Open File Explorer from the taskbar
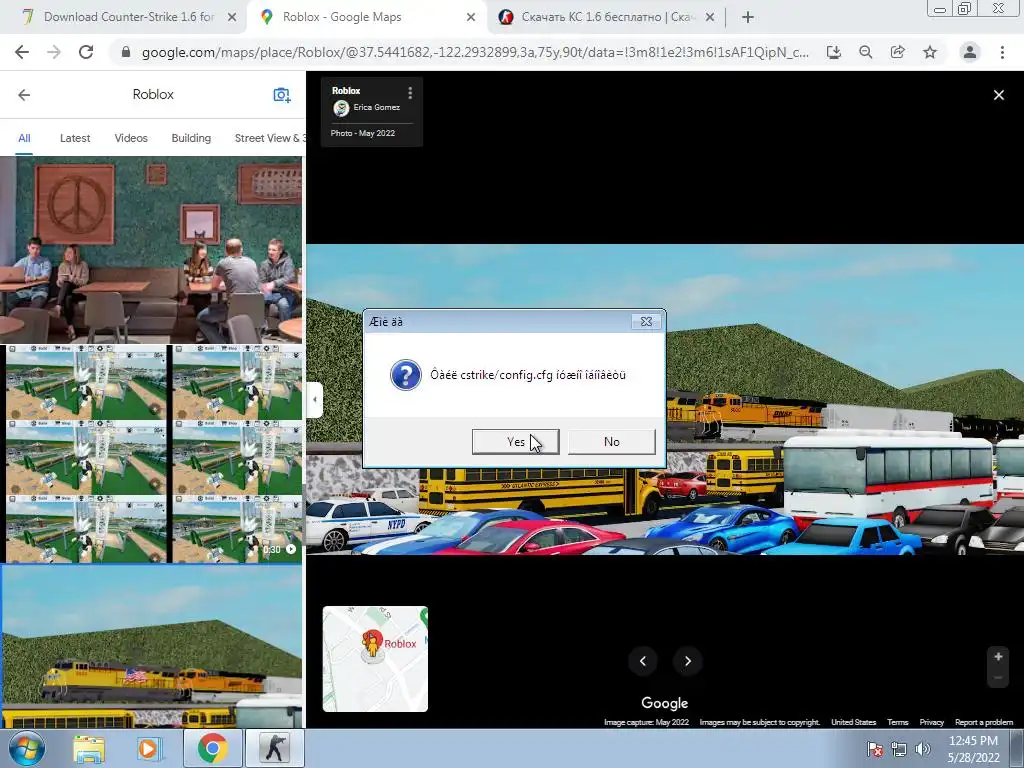 [x=89, y=748]
